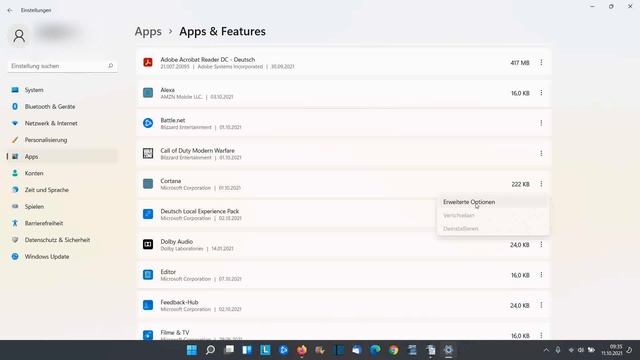
Task: Show hidden system tray icons
Action: pyautogui.click(x=546, y=350)
